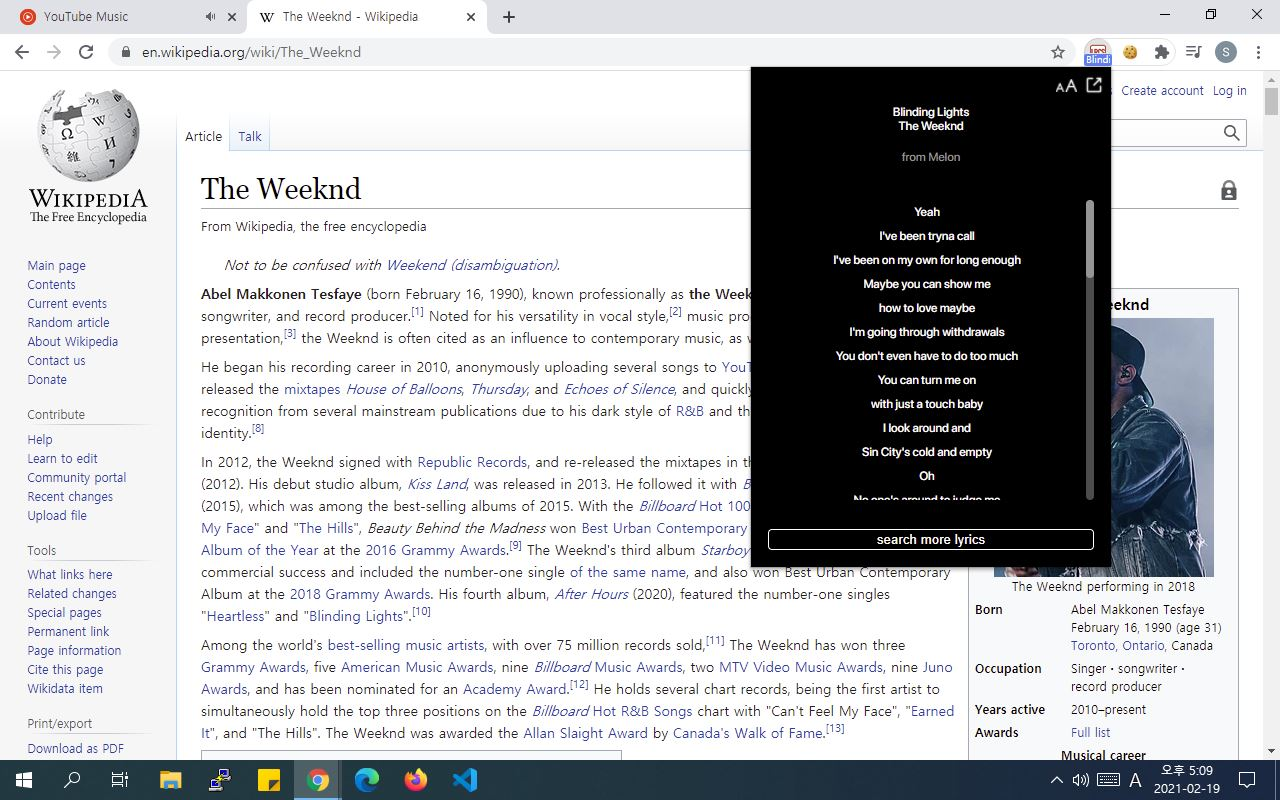
Task: Follow the Republic Records link
Action: point(472,462)
